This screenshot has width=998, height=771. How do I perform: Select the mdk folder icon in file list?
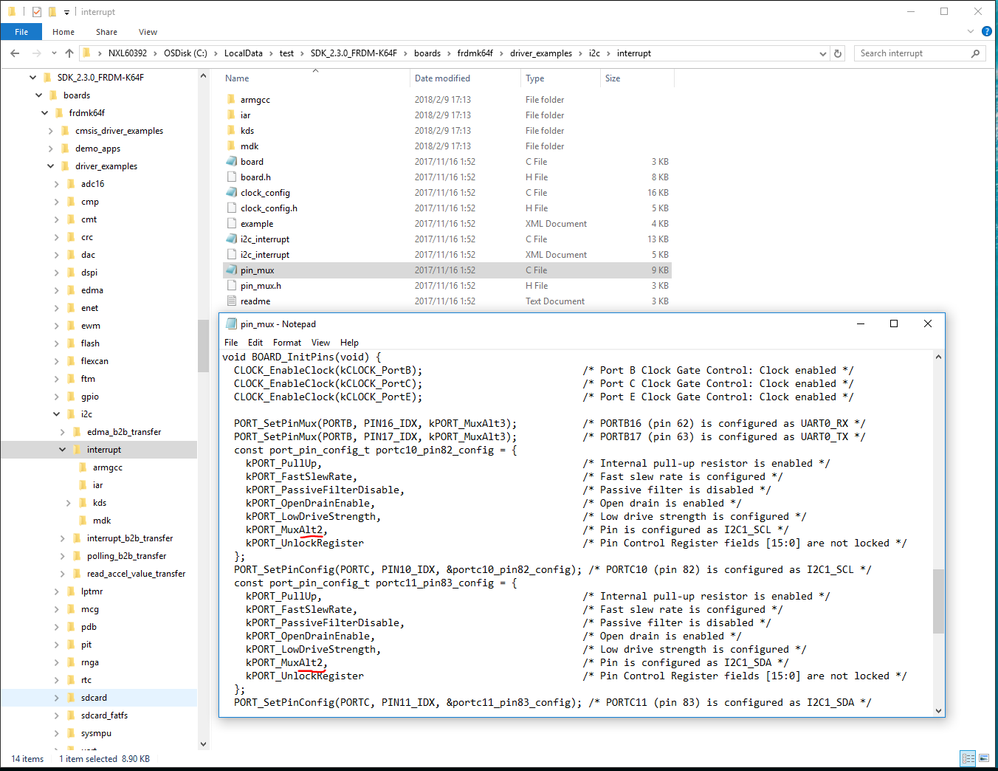(x=231, y=146)
